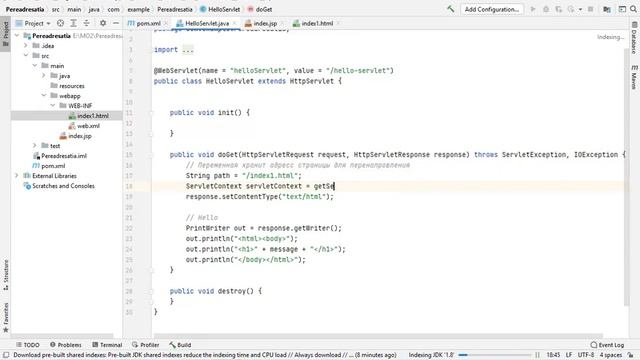Open the run-with dropdown arrow beside Profile

[580, 9]
